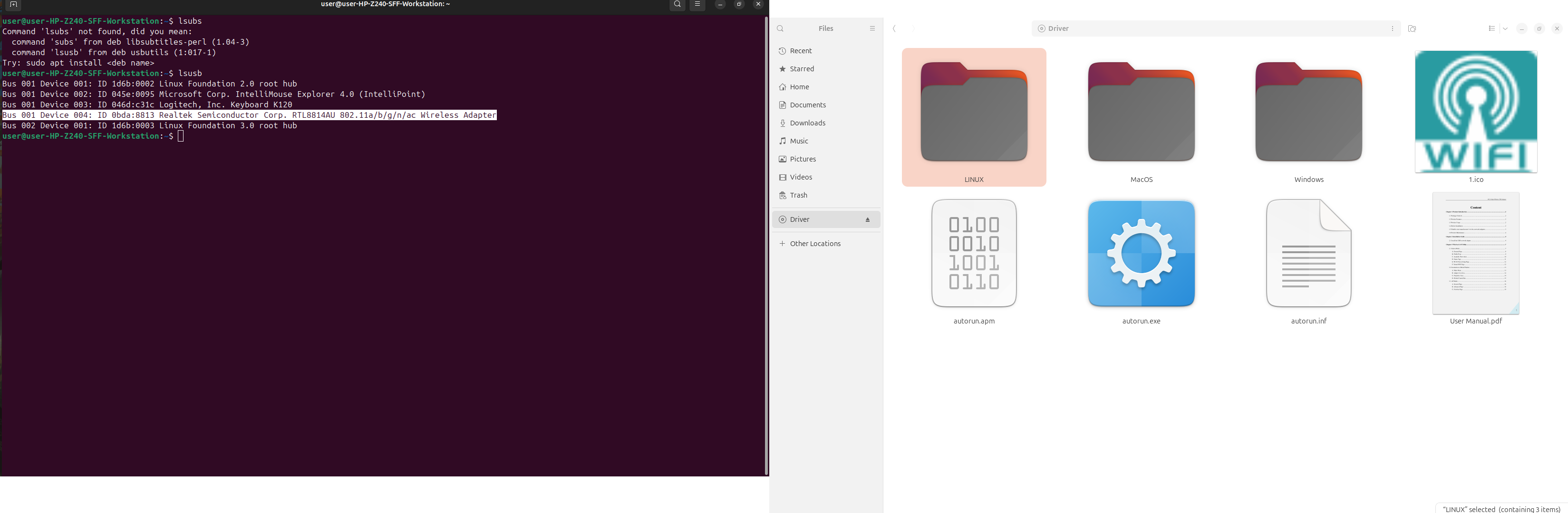1568x513 pixels.
Task: Go back with the back arrow
Action: pos(895,28)
